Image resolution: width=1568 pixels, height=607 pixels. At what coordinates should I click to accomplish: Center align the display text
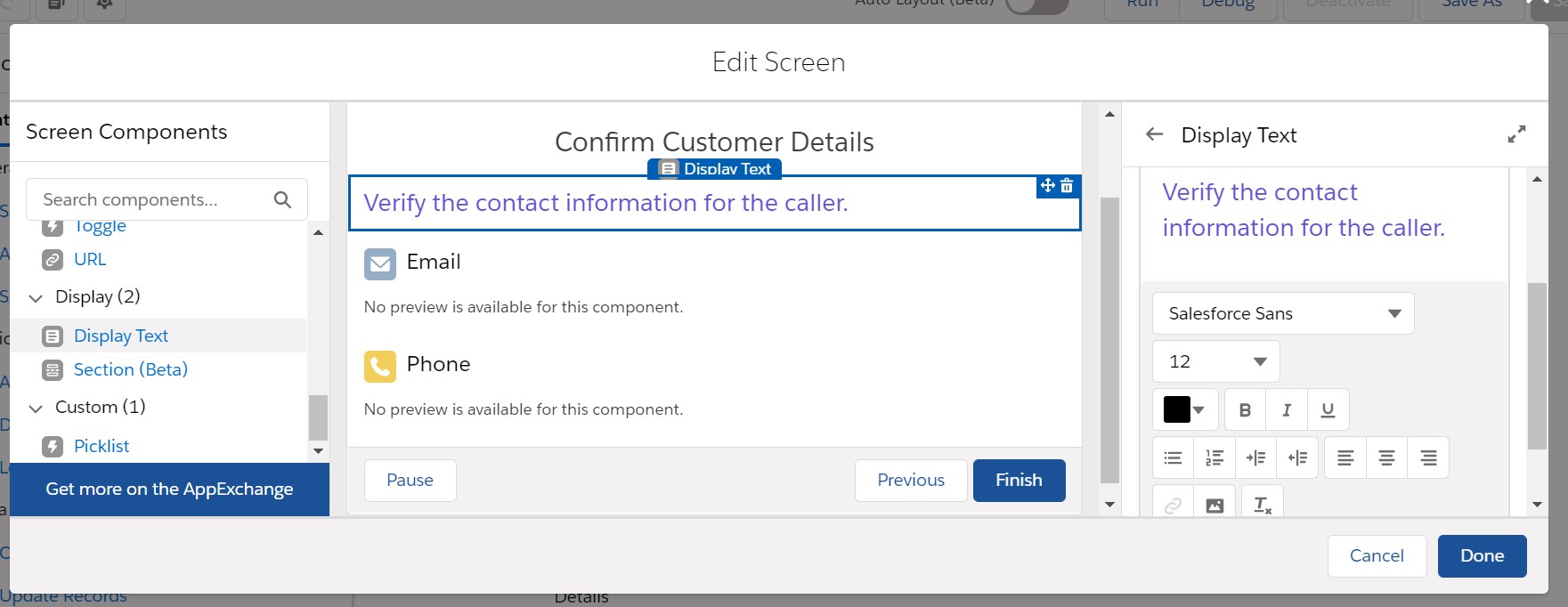pyautogui.click(x=1386, y=458)
